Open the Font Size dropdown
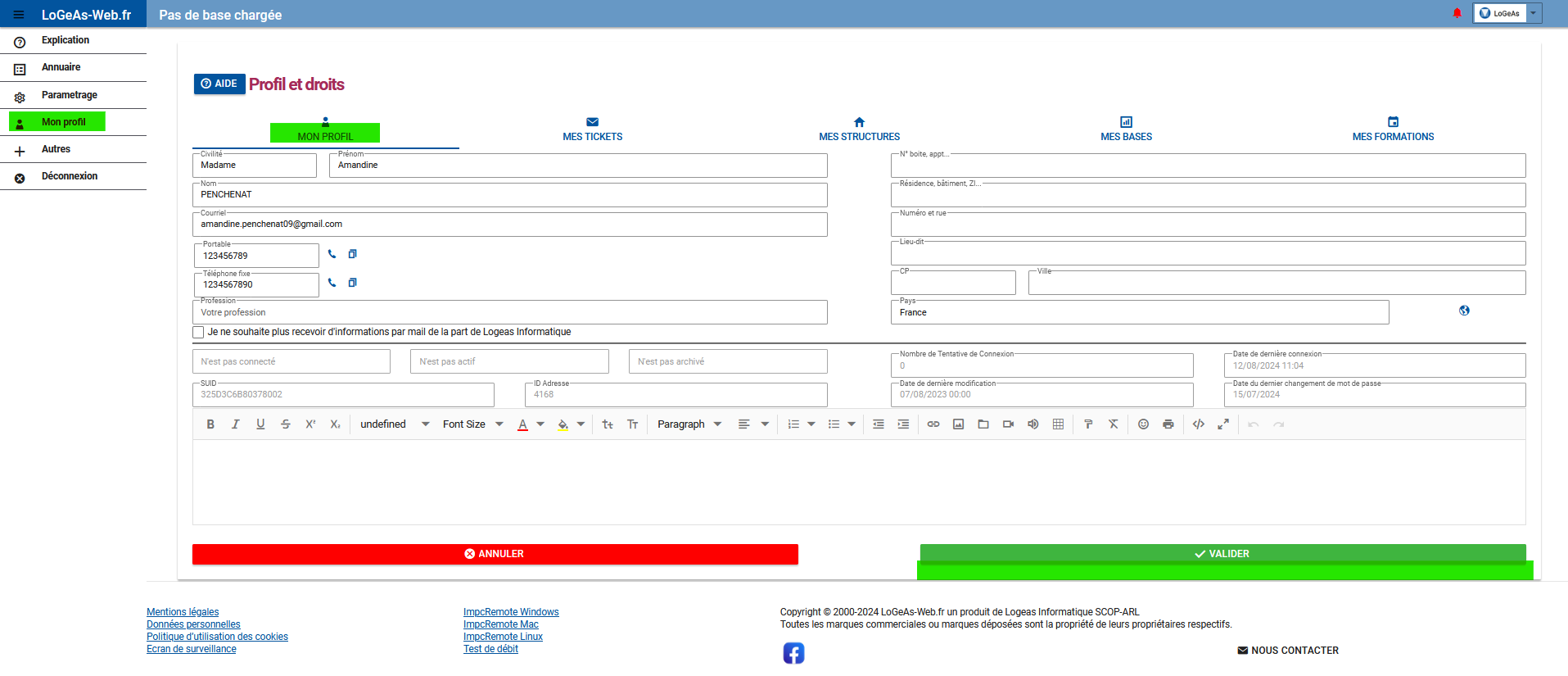Image resolution: width=1568 pixels, height=676 pixels. pyautogui.click(x=472, y=424)
